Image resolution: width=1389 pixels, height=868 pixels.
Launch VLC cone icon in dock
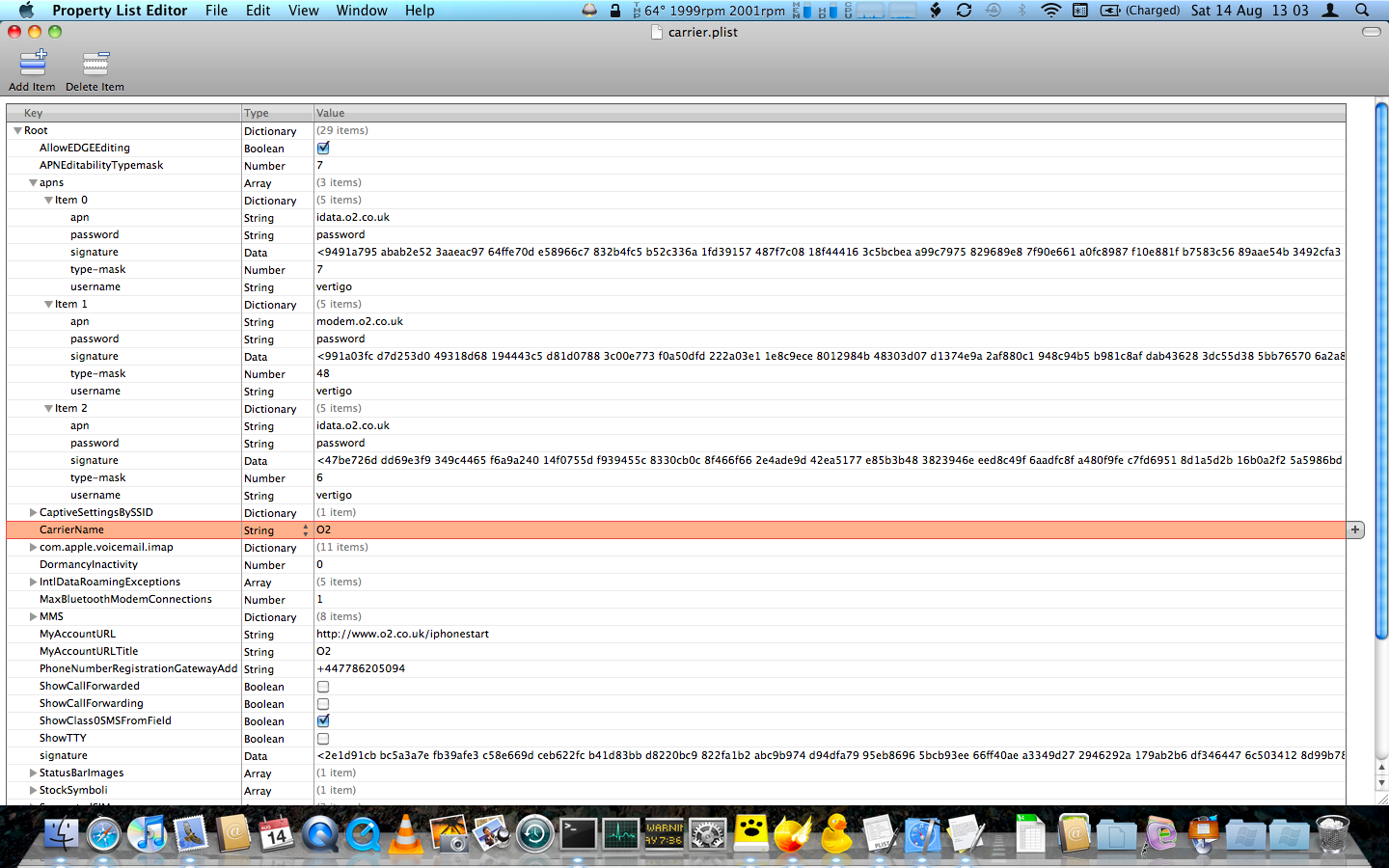pos(406,833)
